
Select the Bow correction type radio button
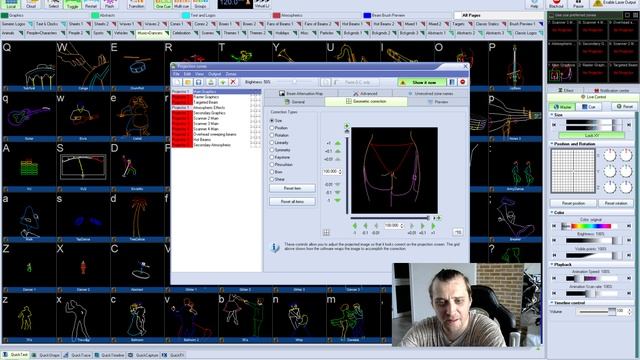click(x=272, y=172)
